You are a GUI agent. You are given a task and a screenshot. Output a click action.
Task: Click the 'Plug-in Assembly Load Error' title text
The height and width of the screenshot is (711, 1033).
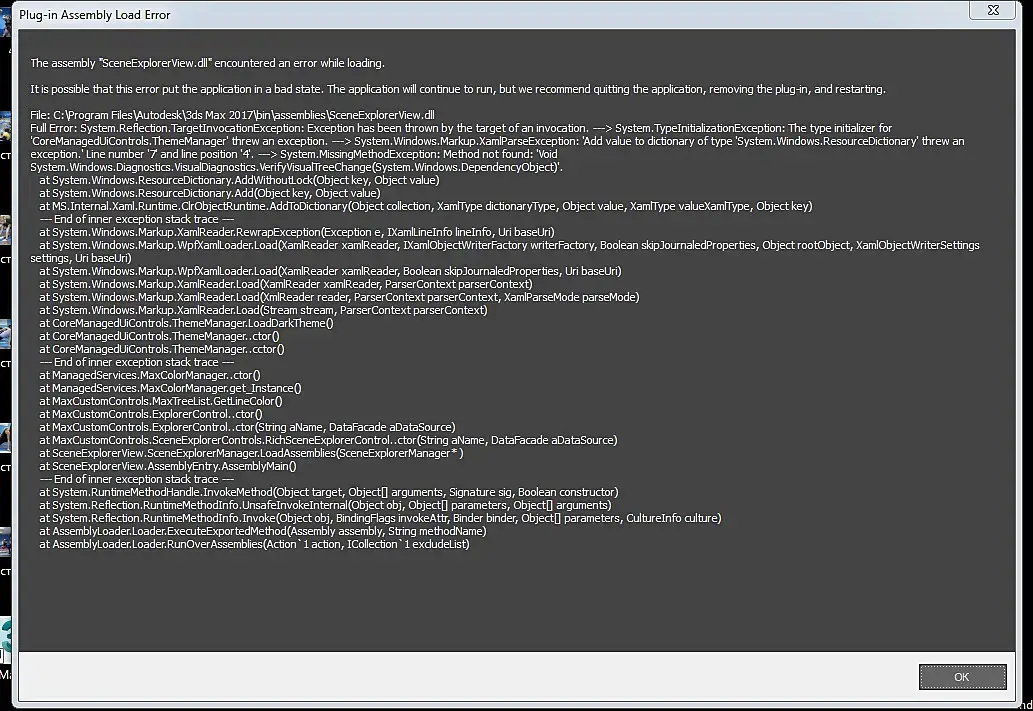pos(95,14)
